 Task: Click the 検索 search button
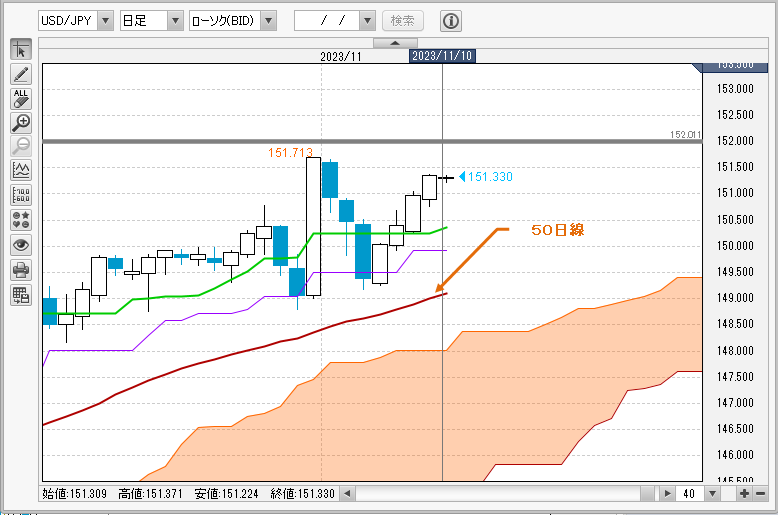tap(403, 21)
